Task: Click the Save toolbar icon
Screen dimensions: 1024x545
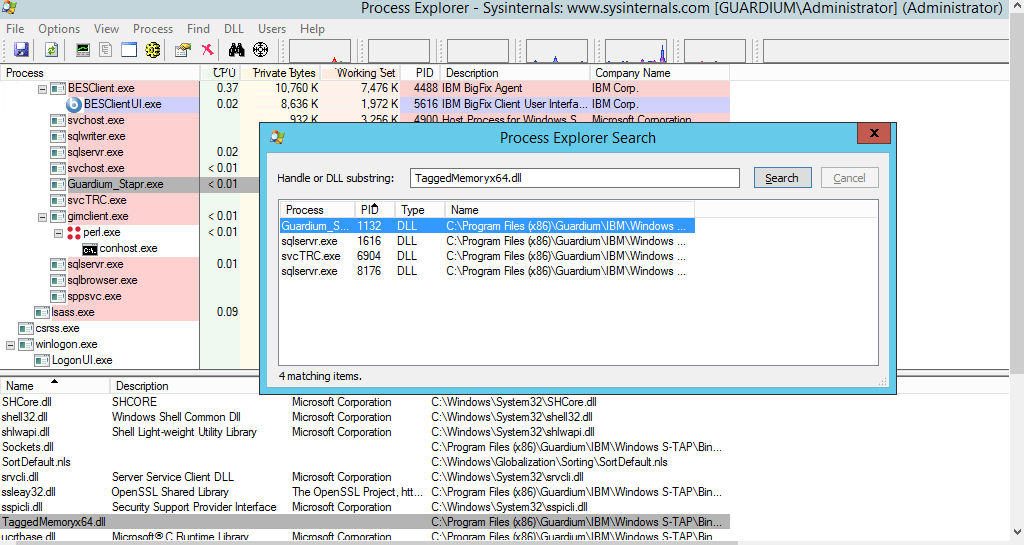Action: (21, 50)
